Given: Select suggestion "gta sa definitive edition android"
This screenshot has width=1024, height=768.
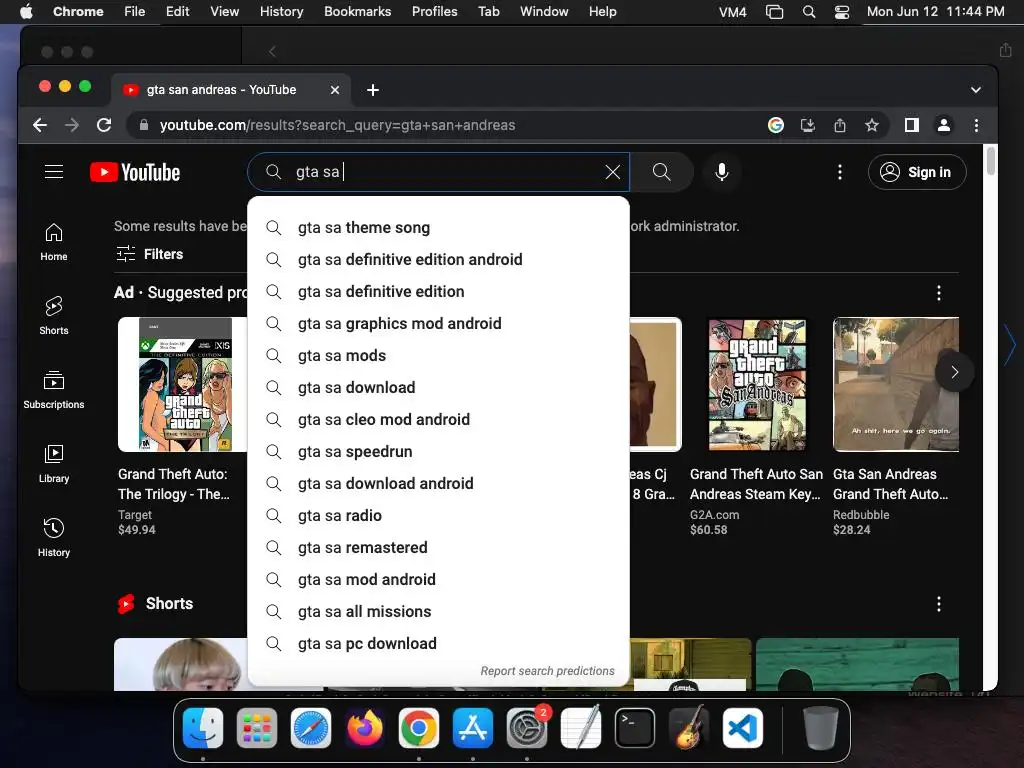Looking at the screenshot, I should pyautogui.click(x=438, y=260).
